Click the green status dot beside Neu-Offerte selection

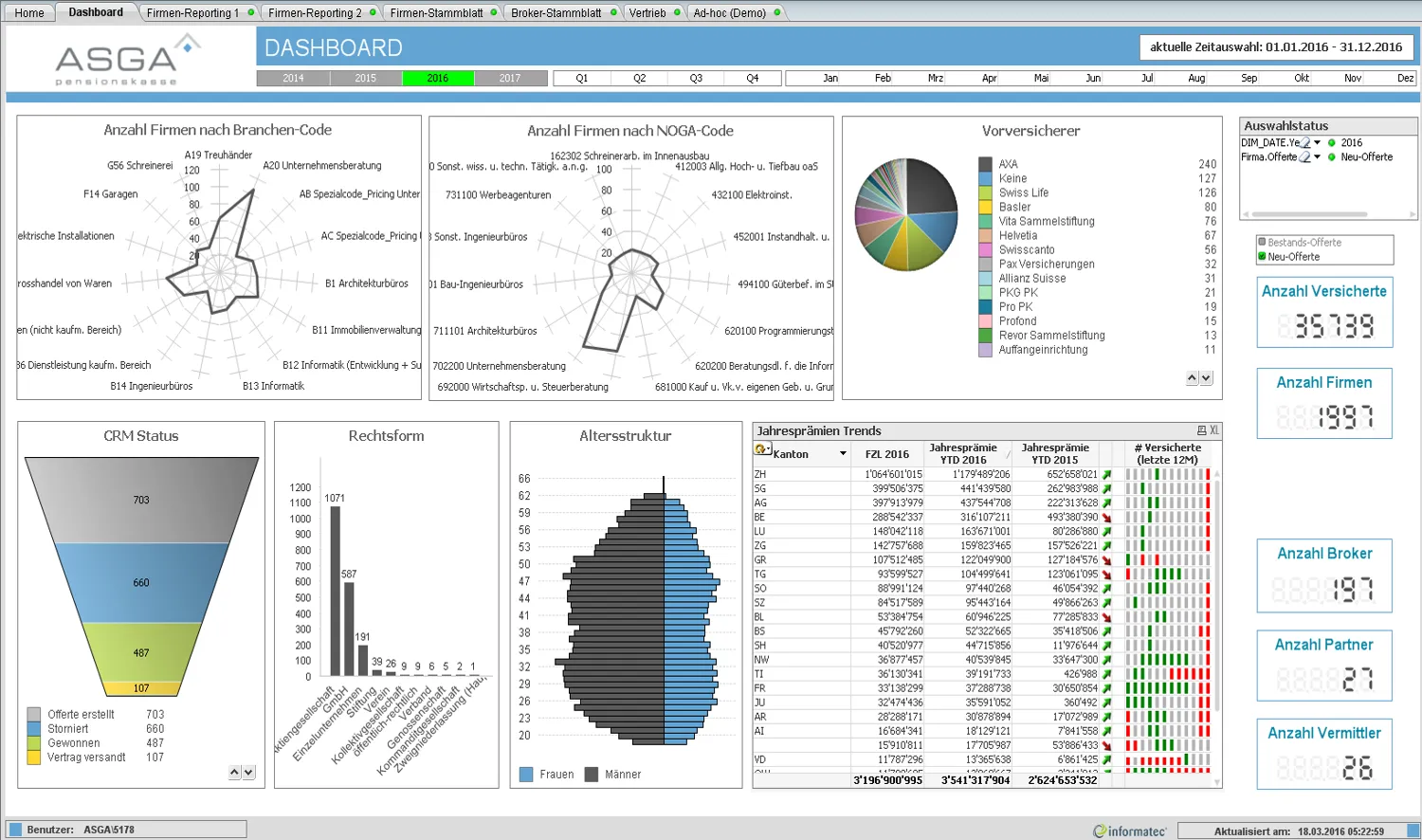point(1332,157)
